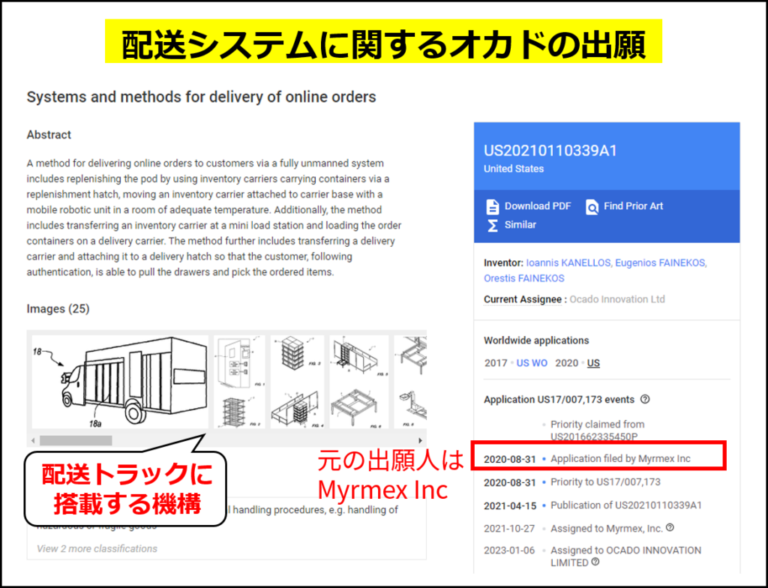The width and height of the screenshot is (768, 588).
Task: Click the Current Assignee label
Action: pos(523,299)
